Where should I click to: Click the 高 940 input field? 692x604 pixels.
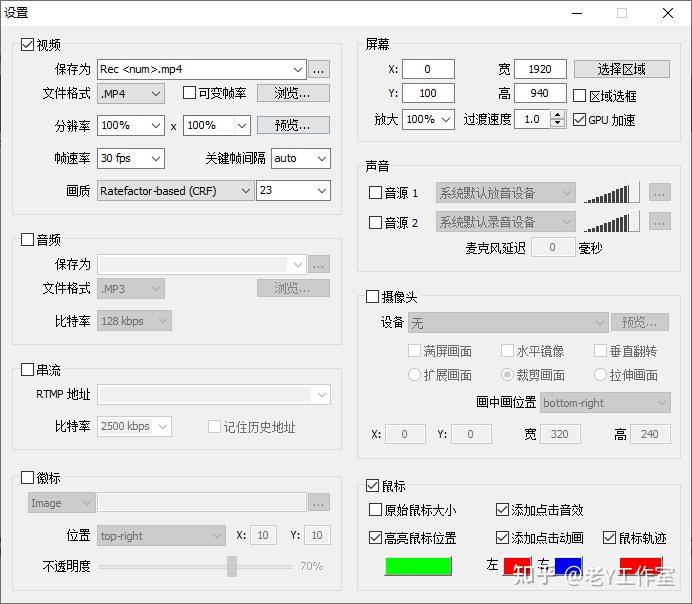click(x=540, y=93)
